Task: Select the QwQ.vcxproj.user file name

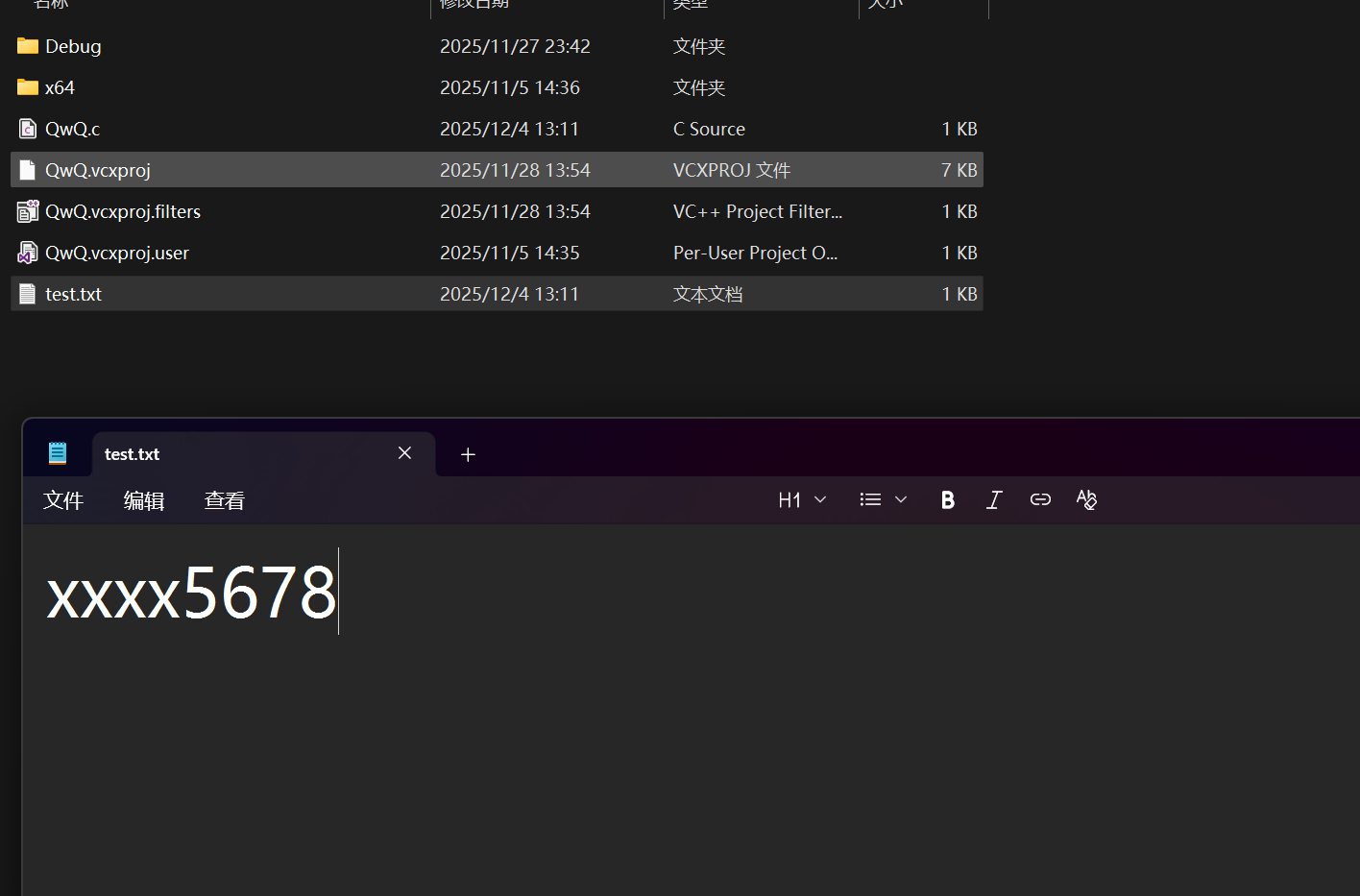Action: tap(117, 253)
